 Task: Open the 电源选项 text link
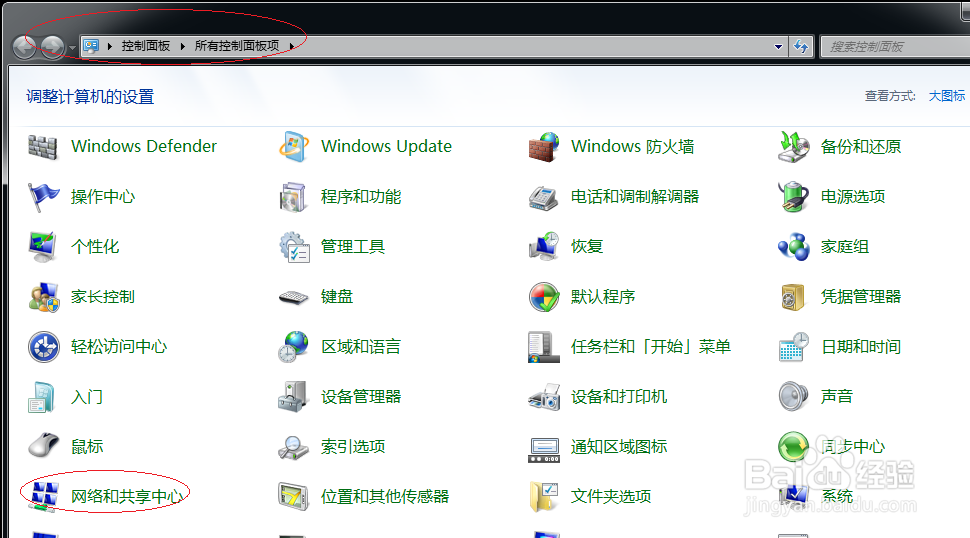pyautogui.click(x=853, y=197)
